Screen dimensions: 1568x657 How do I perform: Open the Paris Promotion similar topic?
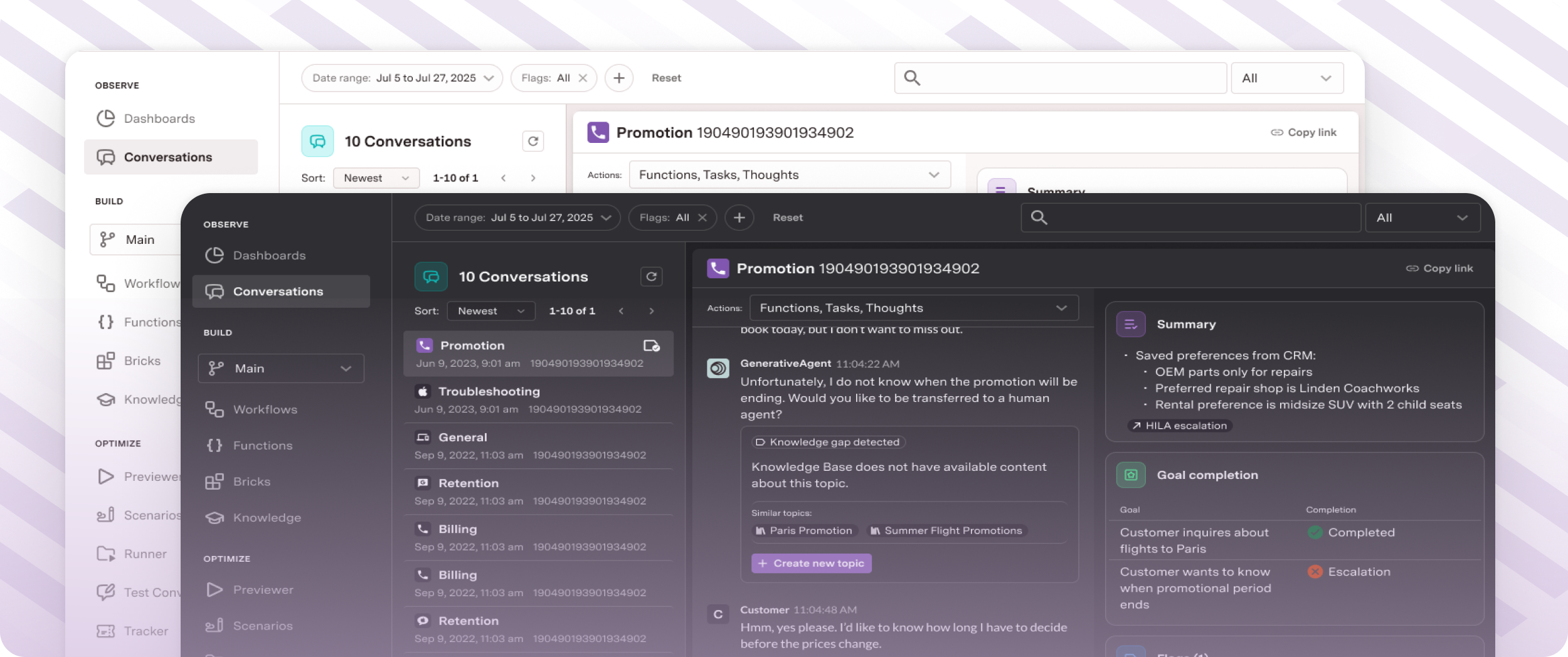[804, 530]
